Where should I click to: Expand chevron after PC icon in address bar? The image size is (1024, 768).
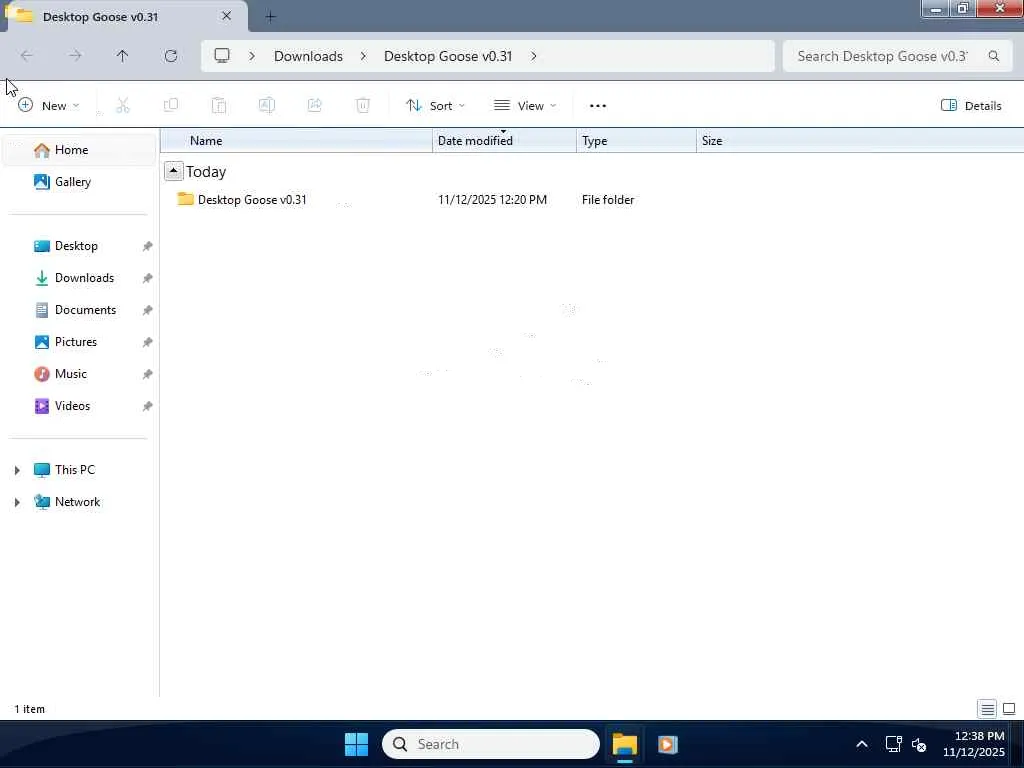[x=252, y=56]
